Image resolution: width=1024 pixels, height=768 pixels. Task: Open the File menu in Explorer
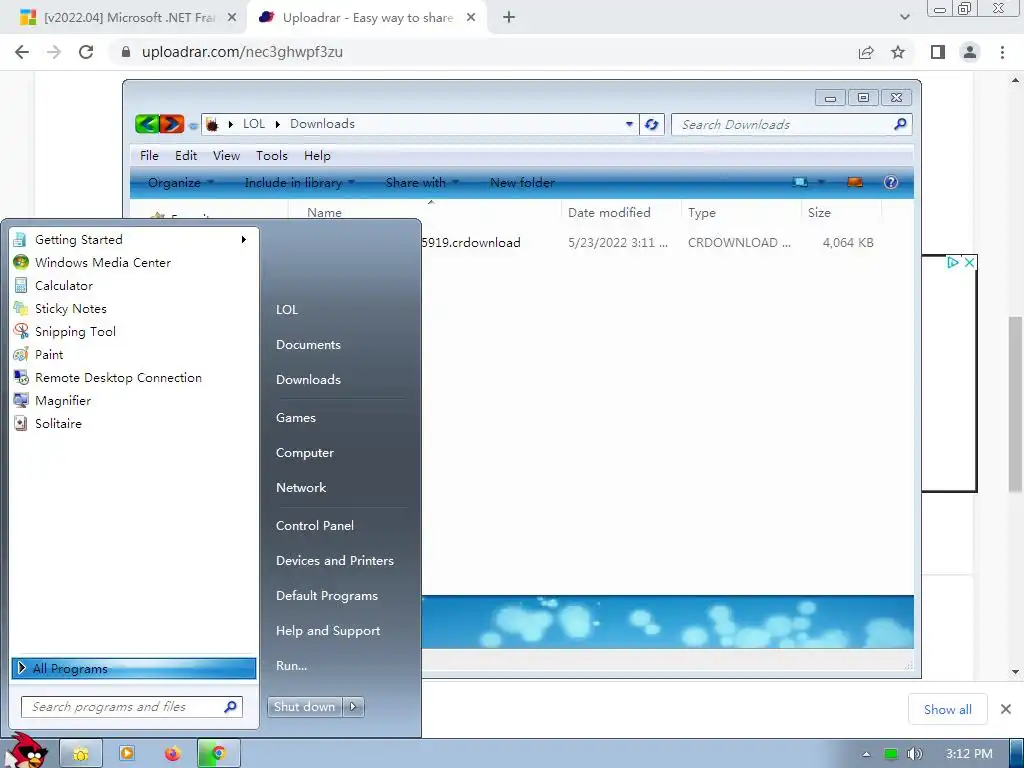[x=149, y=155]
